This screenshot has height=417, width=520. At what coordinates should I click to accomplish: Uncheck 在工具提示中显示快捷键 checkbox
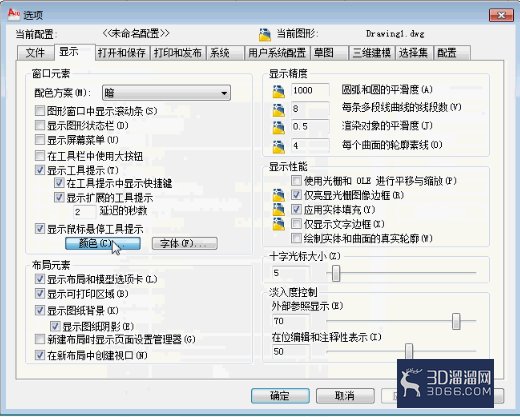[59, 183]
